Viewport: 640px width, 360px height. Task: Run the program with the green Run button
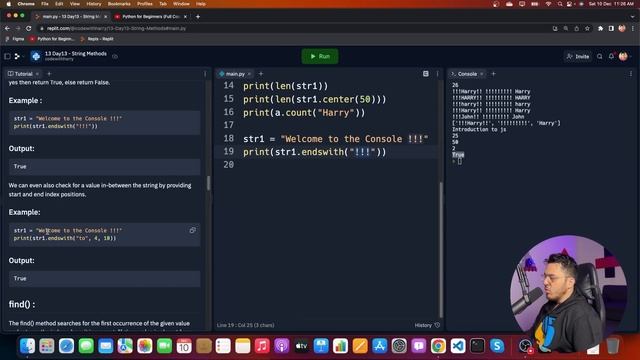320,56
